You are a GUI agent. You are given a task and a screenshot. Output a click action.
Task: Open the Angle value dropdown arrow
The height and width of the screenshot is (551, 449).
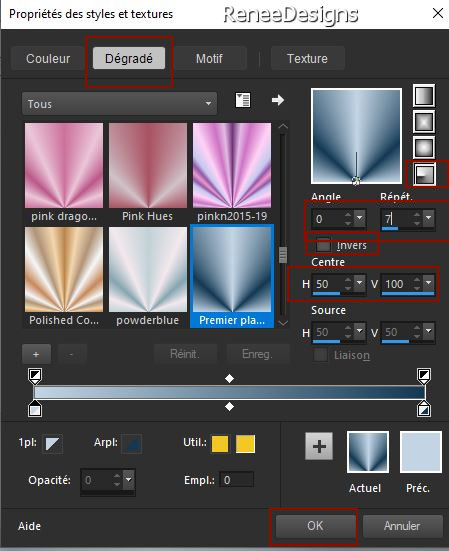[x=359, y=218]
